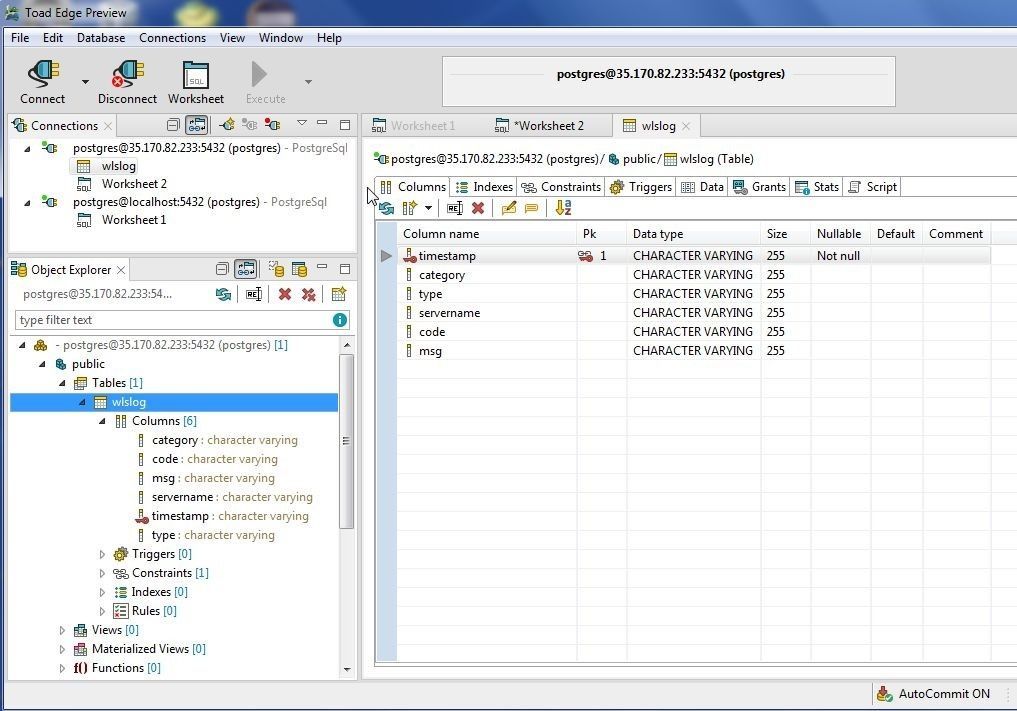Click the Execute toolbar button
1017x711 pixels.
[x=265, y=82]
